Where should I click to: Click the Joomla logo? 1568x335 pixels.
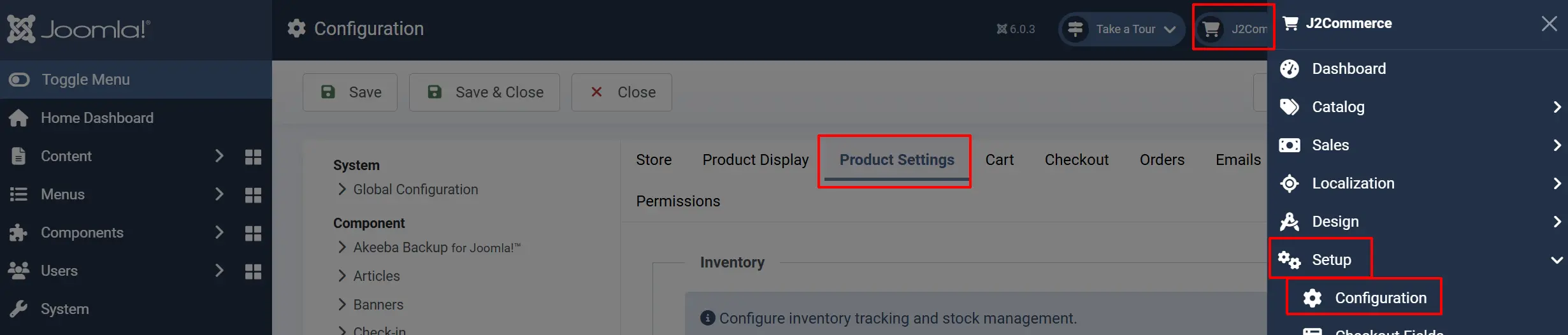[x=78, y=29]
